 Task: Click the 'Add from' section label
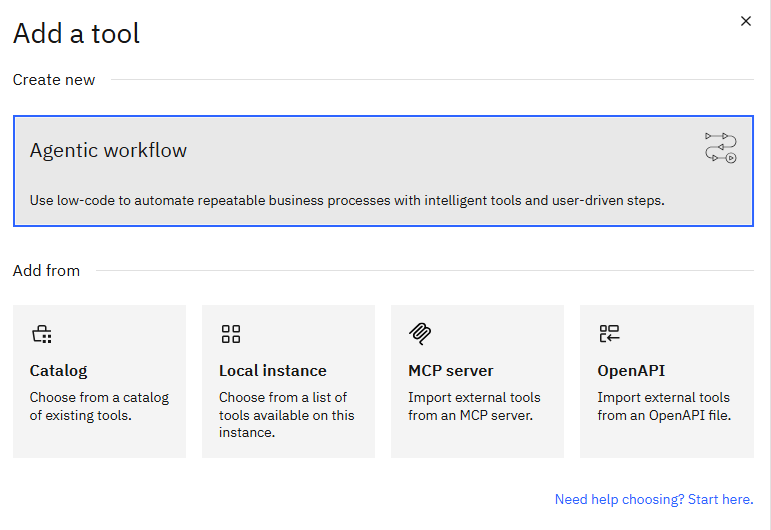point(46,270)
